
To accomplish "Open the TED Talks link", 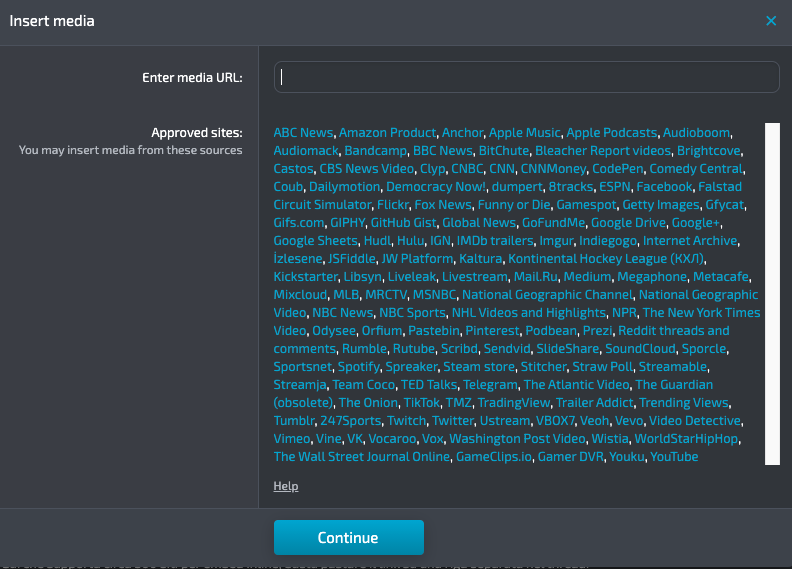I will coord(429,385).
